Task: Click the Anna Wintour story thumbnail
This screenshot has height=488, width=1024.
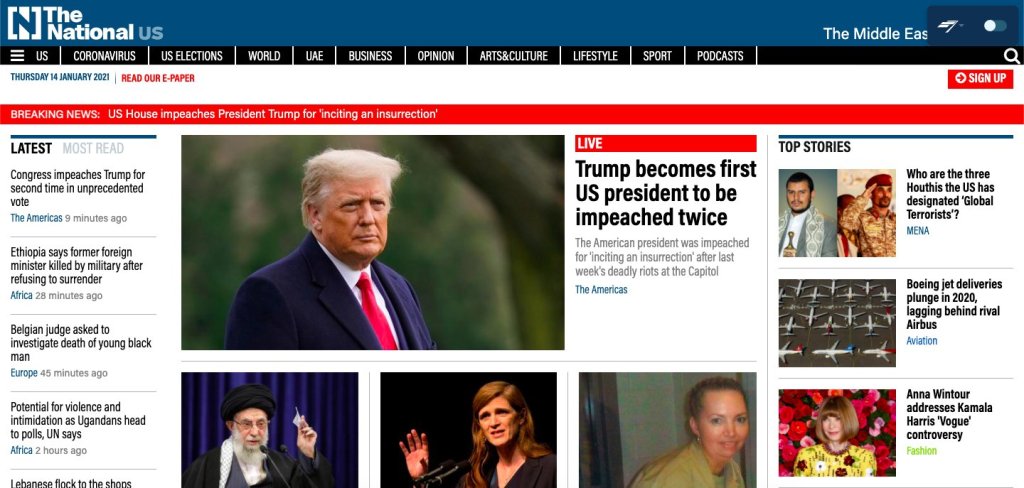Action: (837, 432)
